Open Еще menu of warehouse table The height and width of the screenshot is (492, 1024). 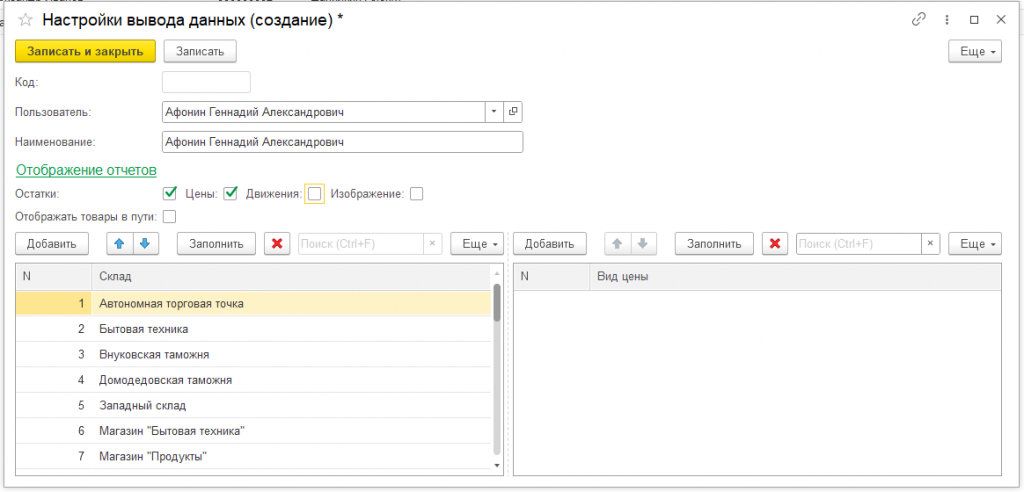coord(477,244)
